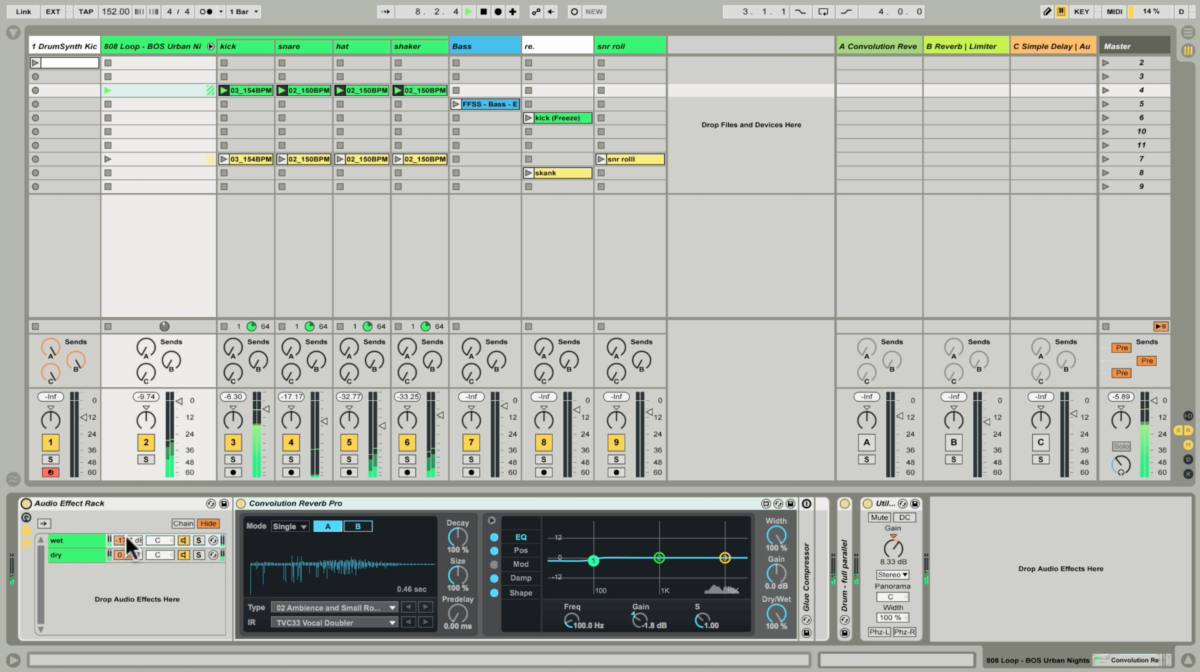This screenshot has height=672, width=1200.
Task: Open the Mode Single dropdown
Action: [x=290, y=526]
